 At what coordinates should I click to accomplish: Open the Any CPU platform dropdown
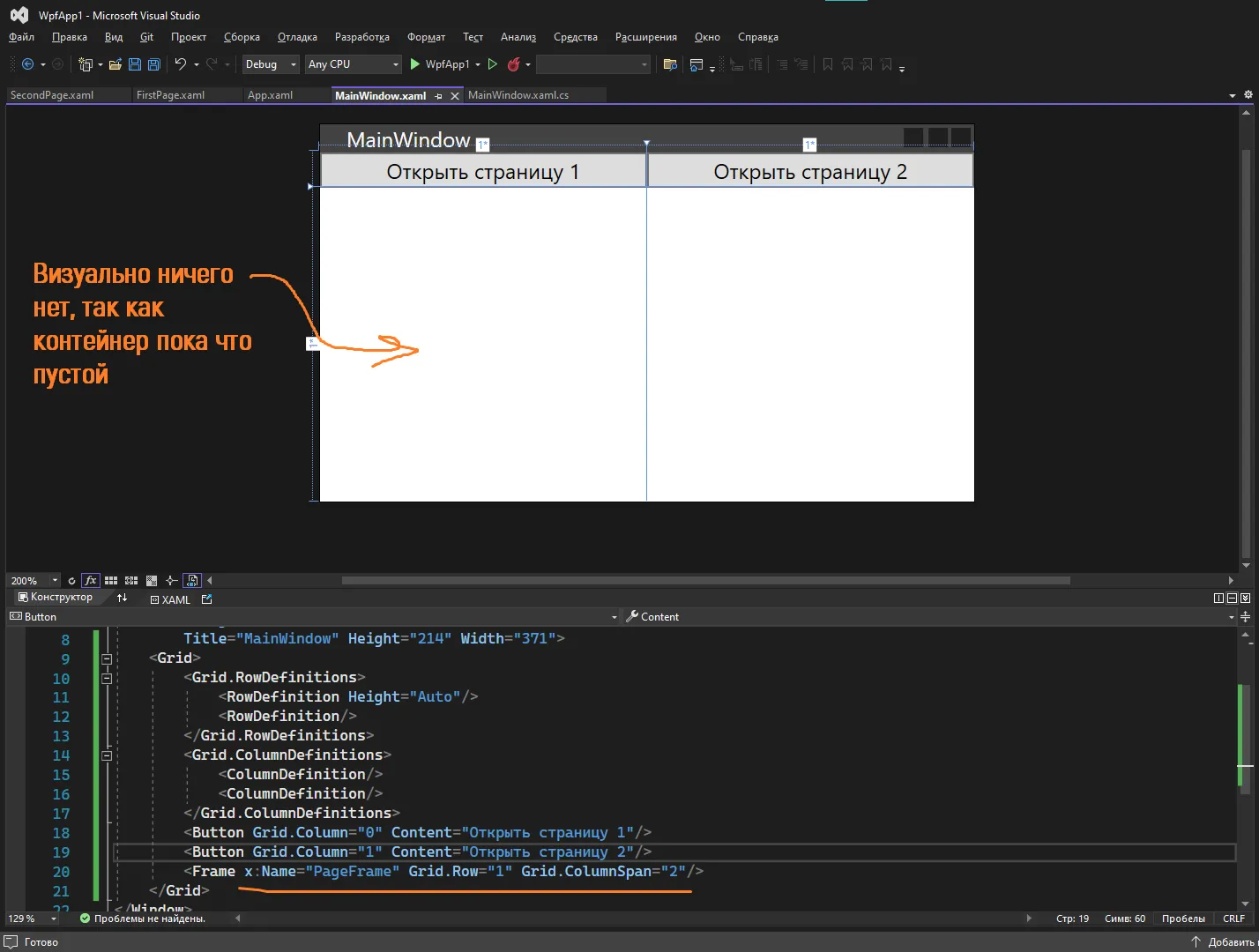pos(354,64)
